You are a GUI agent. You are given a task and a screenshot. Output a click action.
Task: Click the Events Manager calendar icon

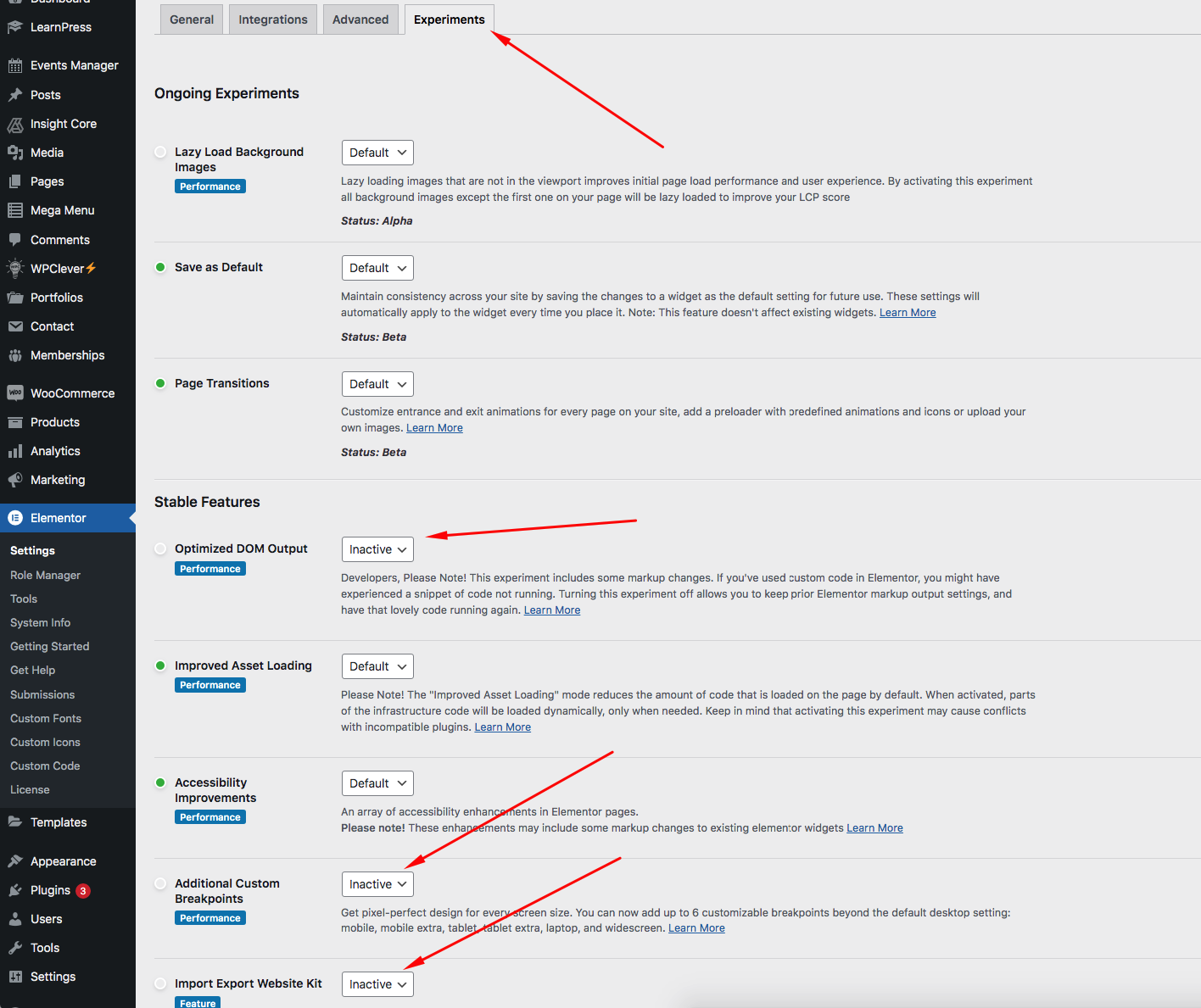[x=15, y=65]
